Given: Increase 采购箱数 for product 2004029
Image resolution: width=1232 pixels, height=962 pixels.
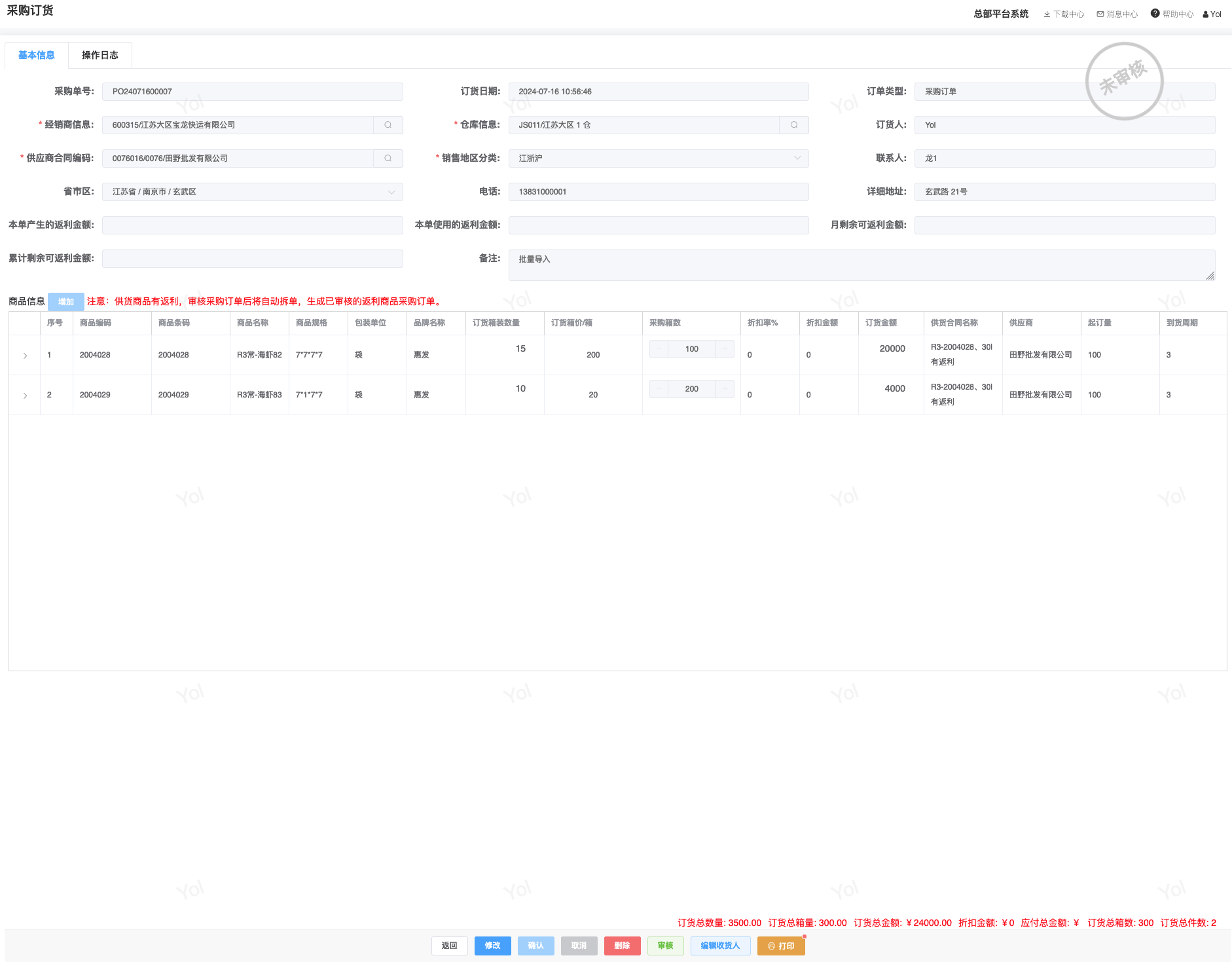Looking at the screenshot, I should (x=725, y=389).
